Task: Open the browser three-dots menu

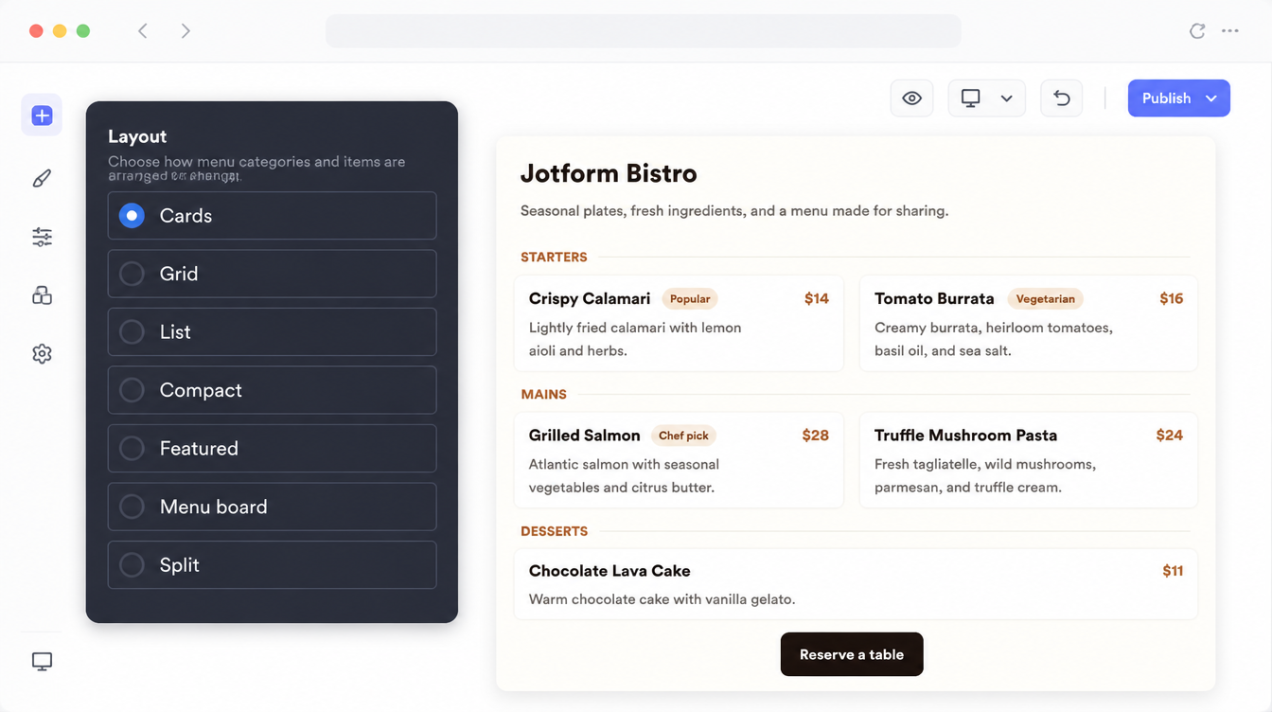Action: pyautogui.click(x=1230, y=31)
